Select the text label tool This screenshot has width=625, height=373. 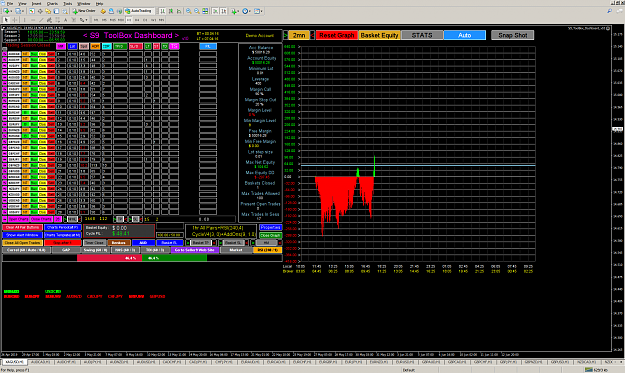point(73,20)
